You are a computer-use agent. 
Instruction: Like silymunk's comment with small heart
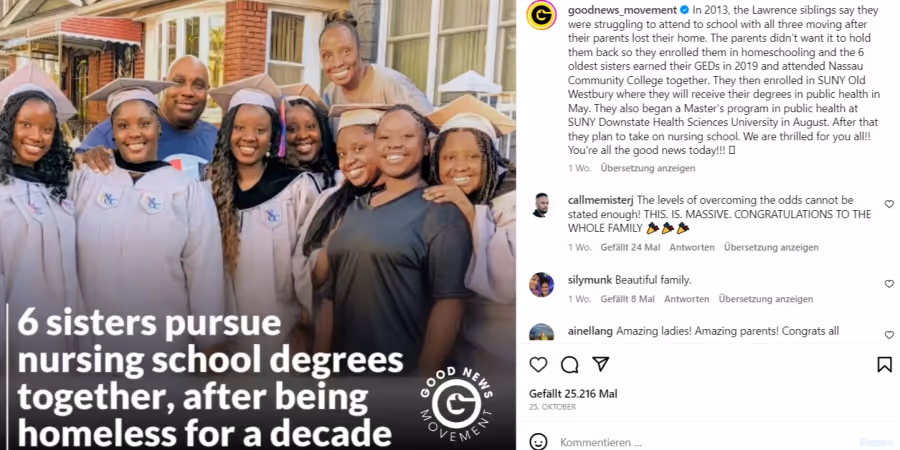[x=889, y=284]
